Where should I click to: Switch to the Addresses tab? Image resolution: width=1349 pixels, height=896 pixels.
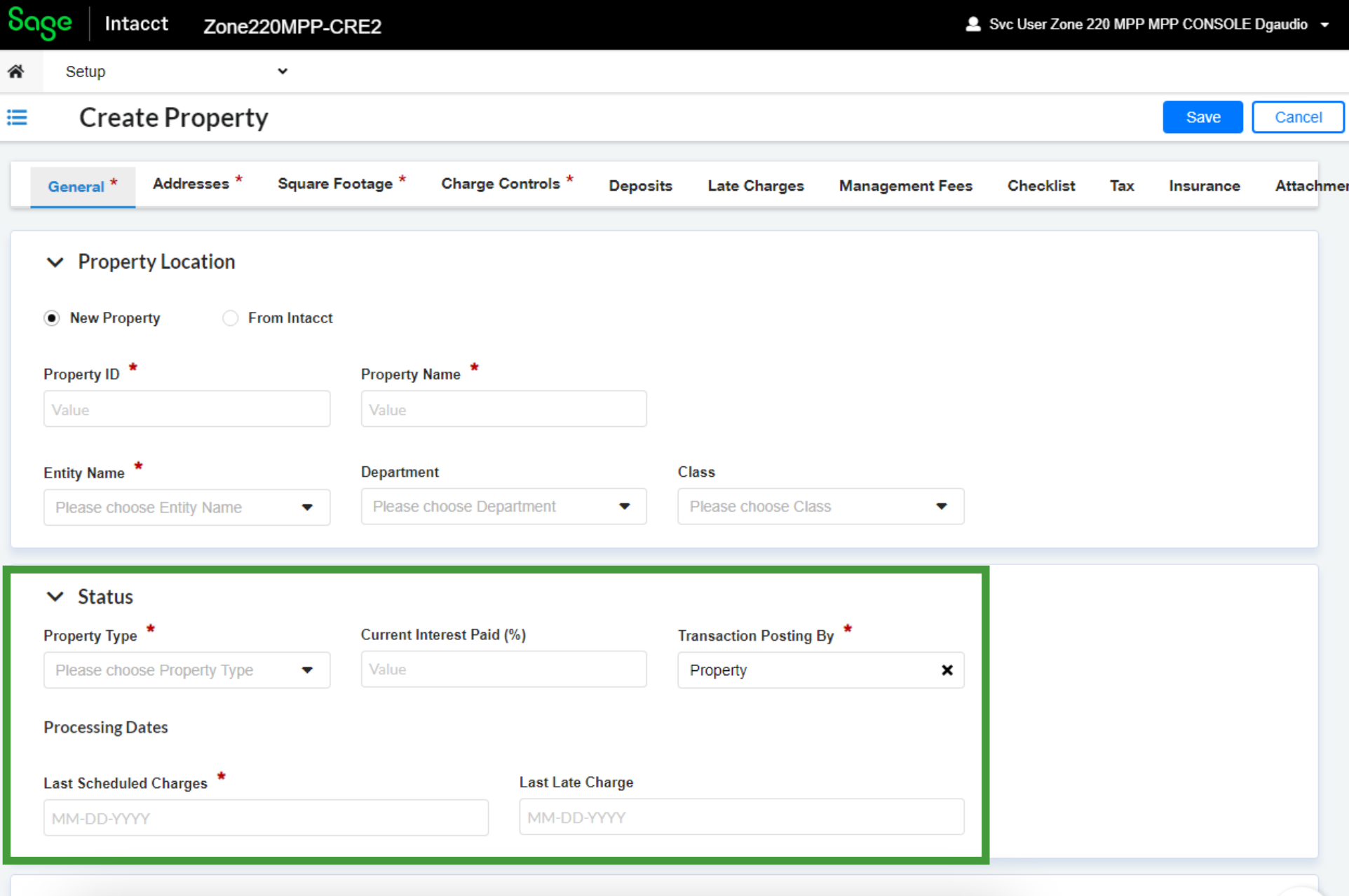(198, 184)
